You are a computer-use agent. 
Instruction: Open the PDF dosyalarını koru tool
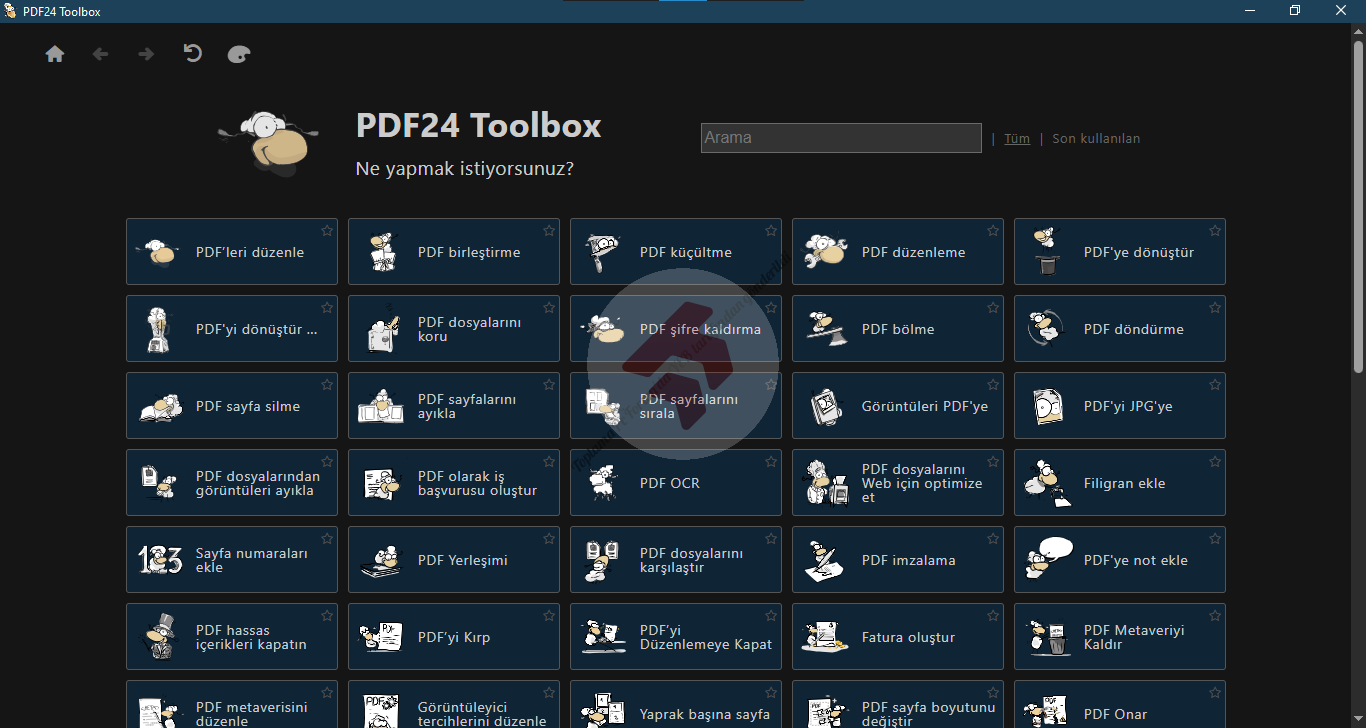tap(454, 329)
